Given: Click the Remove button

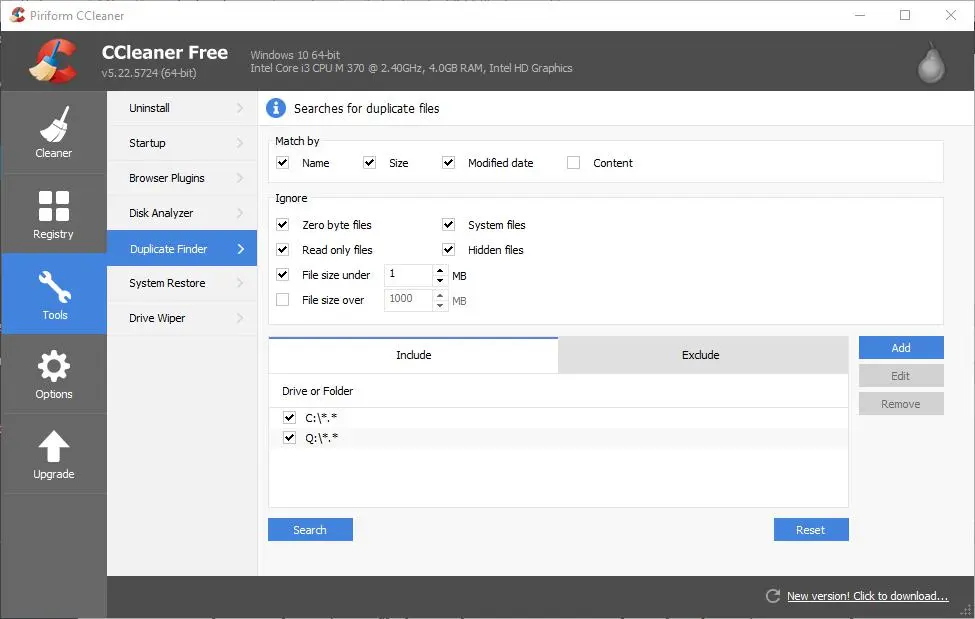Looking at the screenshot, I should point(901,404).
